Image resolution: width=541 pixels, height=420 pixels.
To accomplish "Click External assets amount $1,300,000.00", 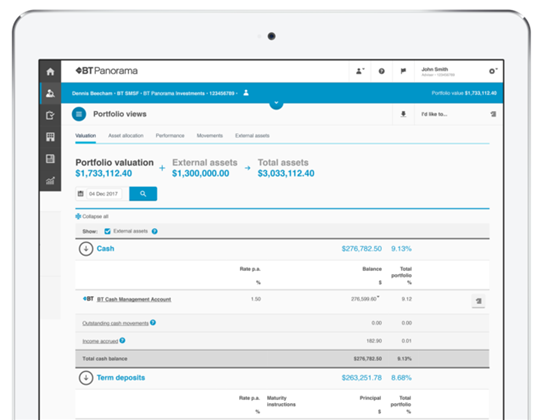I will (x=200, y=173).
